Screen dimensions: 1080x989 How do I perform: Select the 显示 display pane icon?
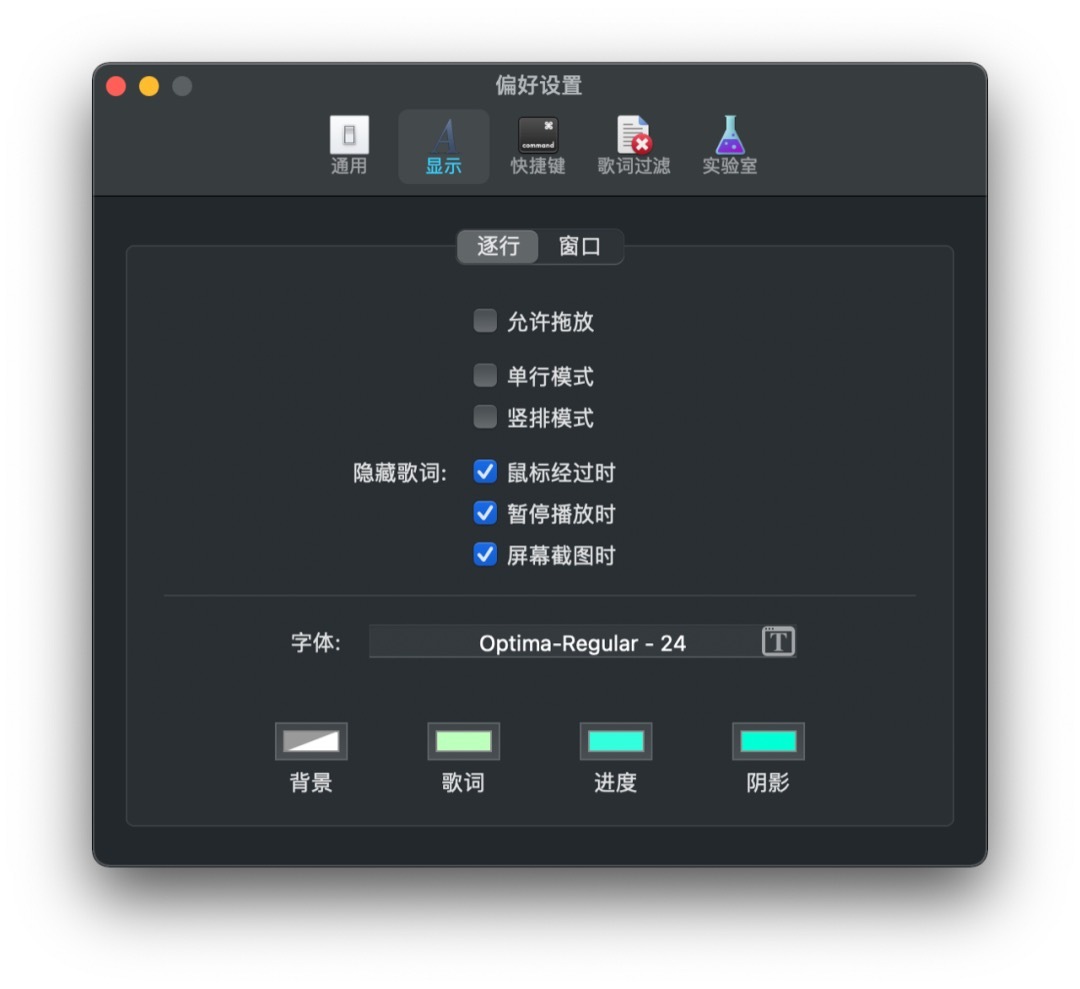(x=444, y=146)
